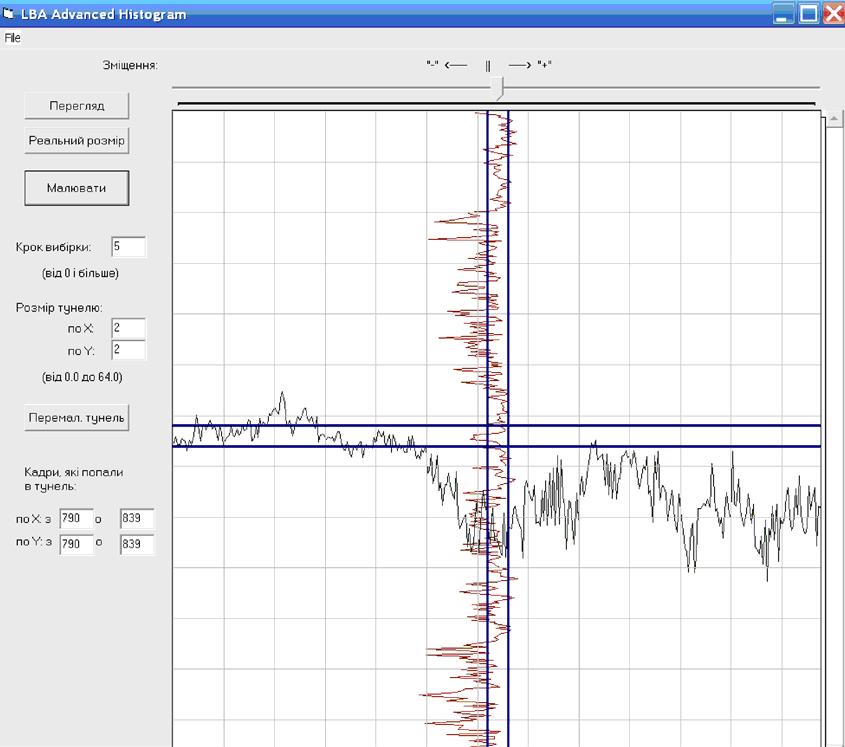Viewport: 845px width, 747px height.
Task: Click the по X frames end field
Action: [x=136, y=518]
